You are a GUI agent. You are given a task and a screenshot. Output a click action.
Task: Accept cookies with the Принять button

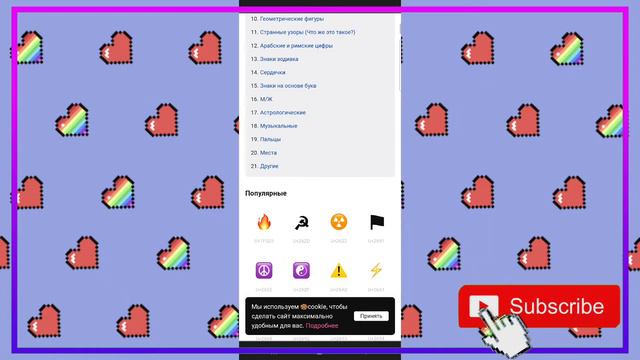371,316
